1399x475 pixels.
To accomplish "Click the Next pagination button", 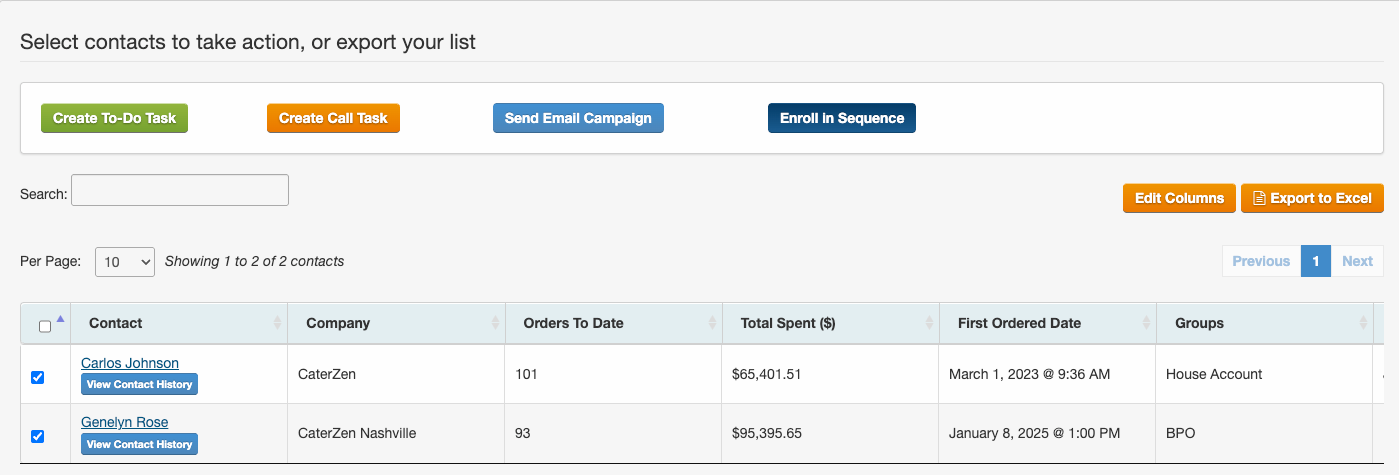I will pos(1357,261).
